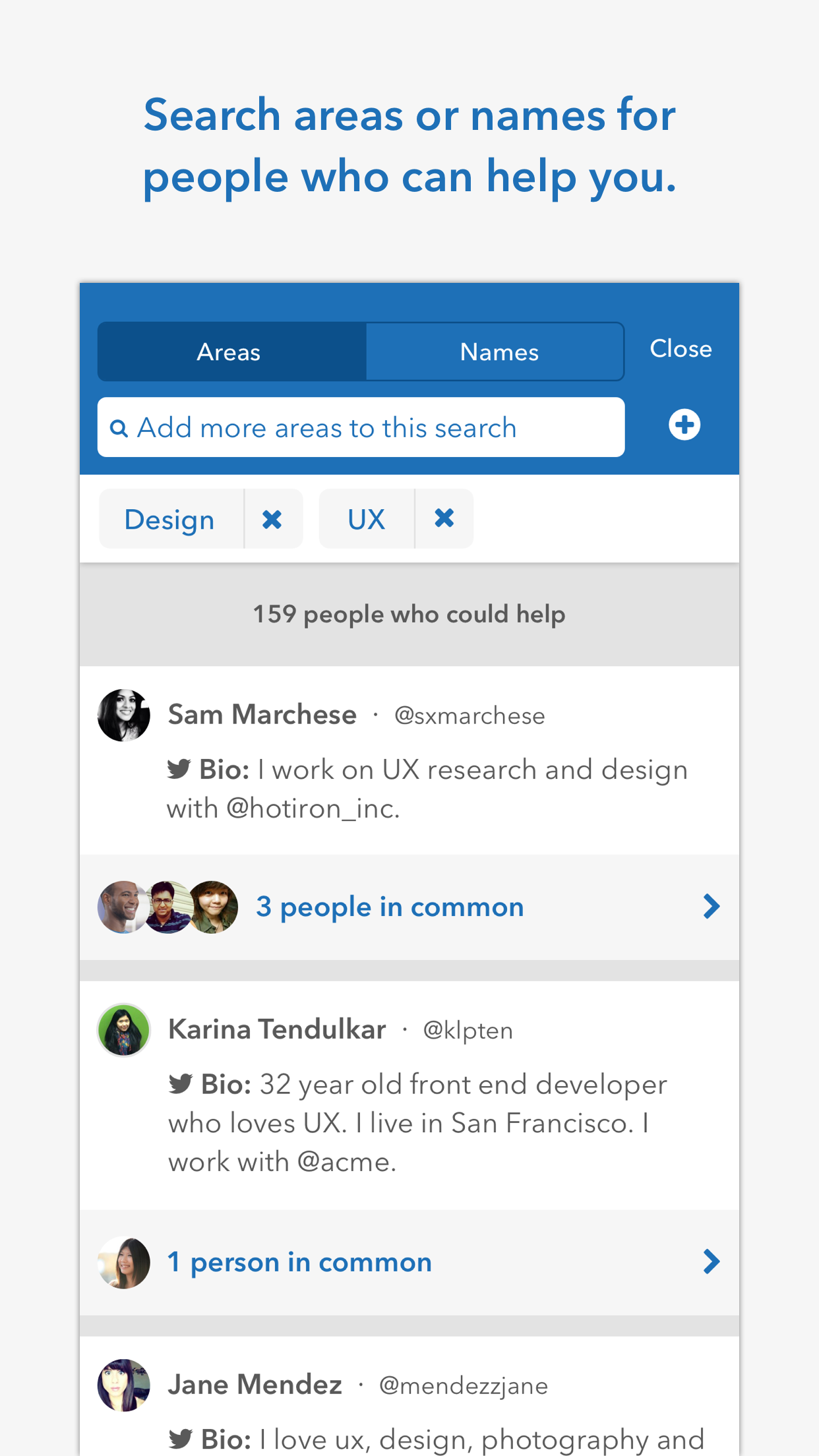Tap first avatar in 3 people in common

coord(122,907)
